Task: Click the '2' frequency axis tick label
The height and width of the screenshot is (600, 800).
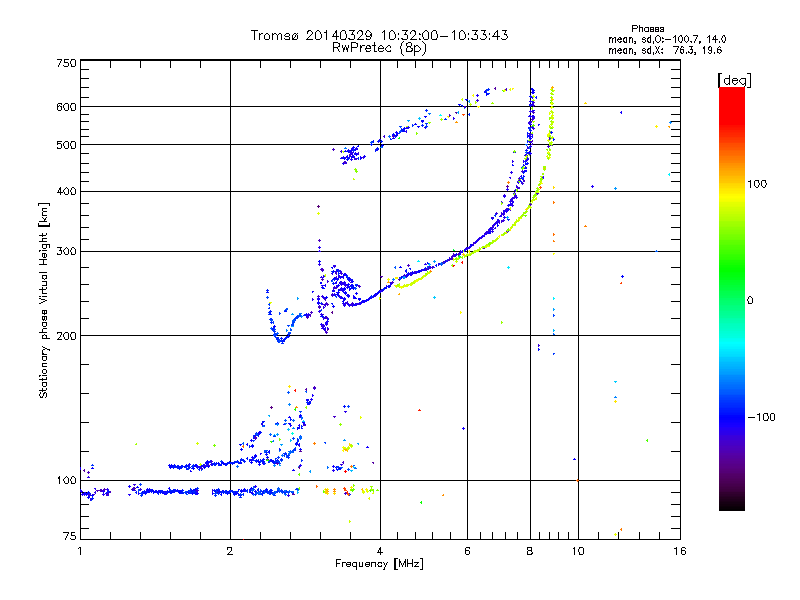Action: tap(230, 551)
